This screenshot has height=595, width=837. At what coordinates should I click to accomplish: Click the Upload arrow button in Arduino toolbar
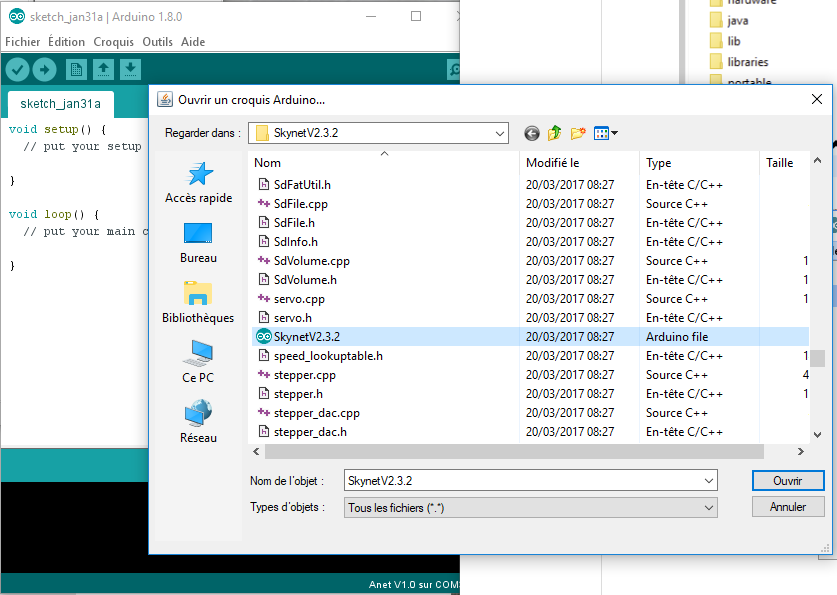click(44, 70)
